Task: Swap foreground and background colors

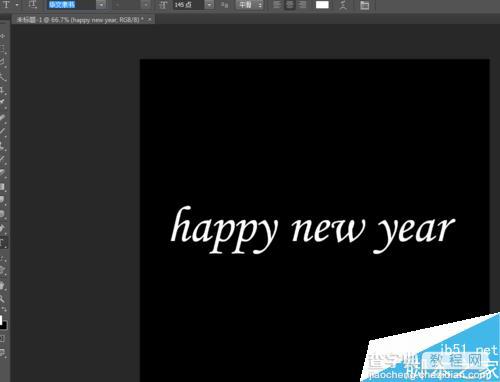Action: click(x=5, y=310)
